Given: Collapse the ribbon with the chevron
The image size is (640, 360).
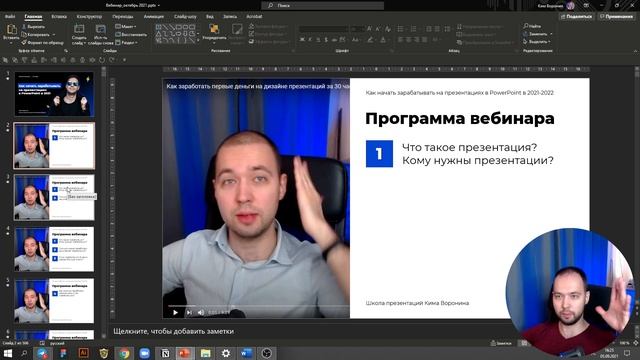Looking at the screenshot, I should click(636, 51).
